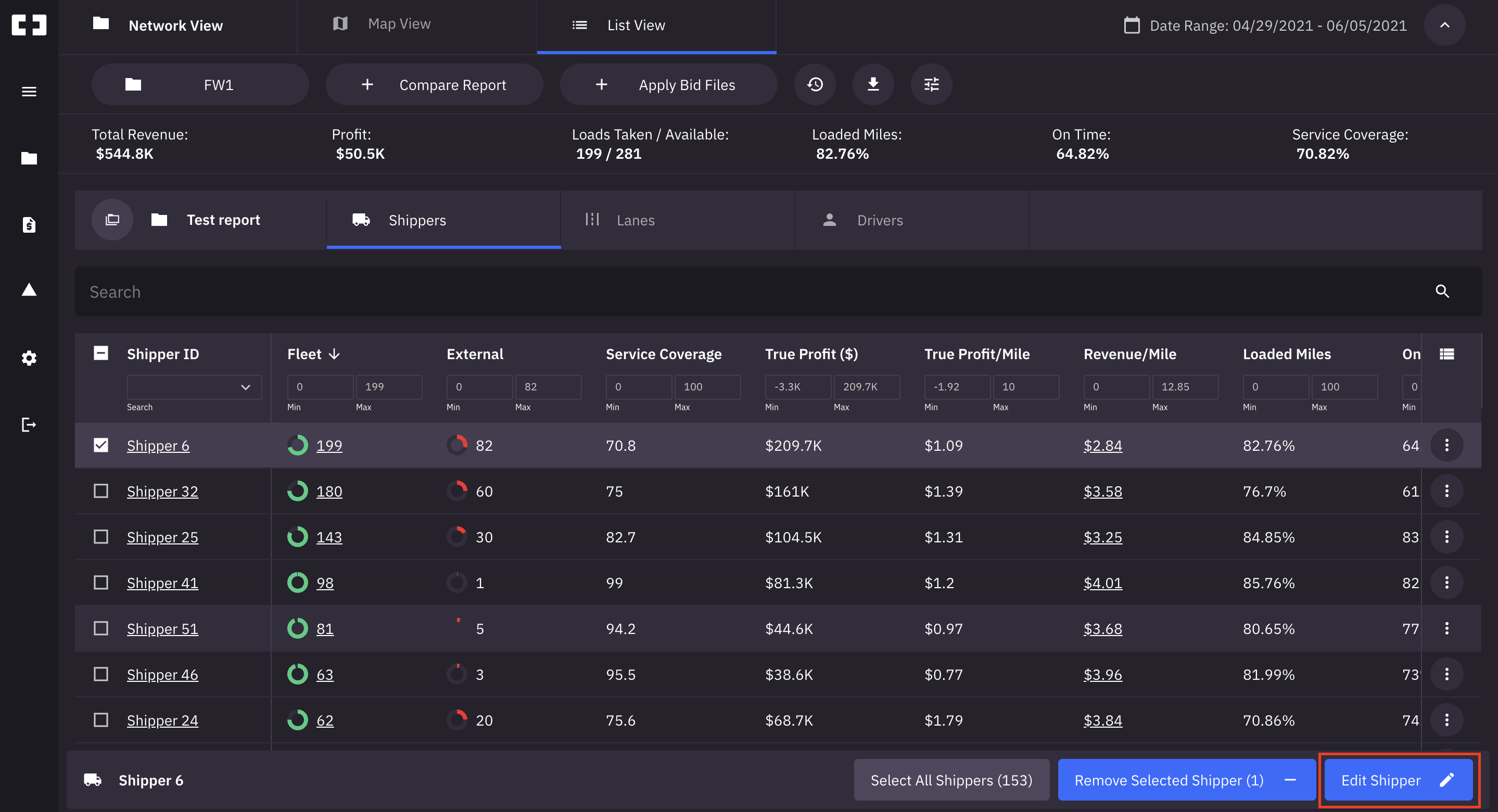Open the search magnifier in the search bar

[x=1442, y=291]
